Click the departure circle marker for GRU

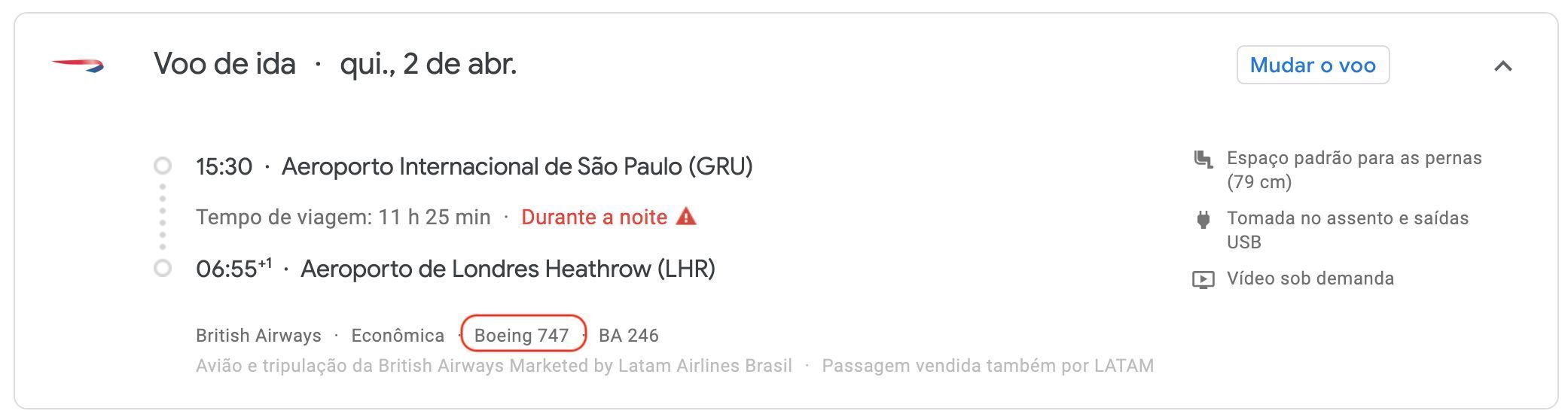point(162,166)
